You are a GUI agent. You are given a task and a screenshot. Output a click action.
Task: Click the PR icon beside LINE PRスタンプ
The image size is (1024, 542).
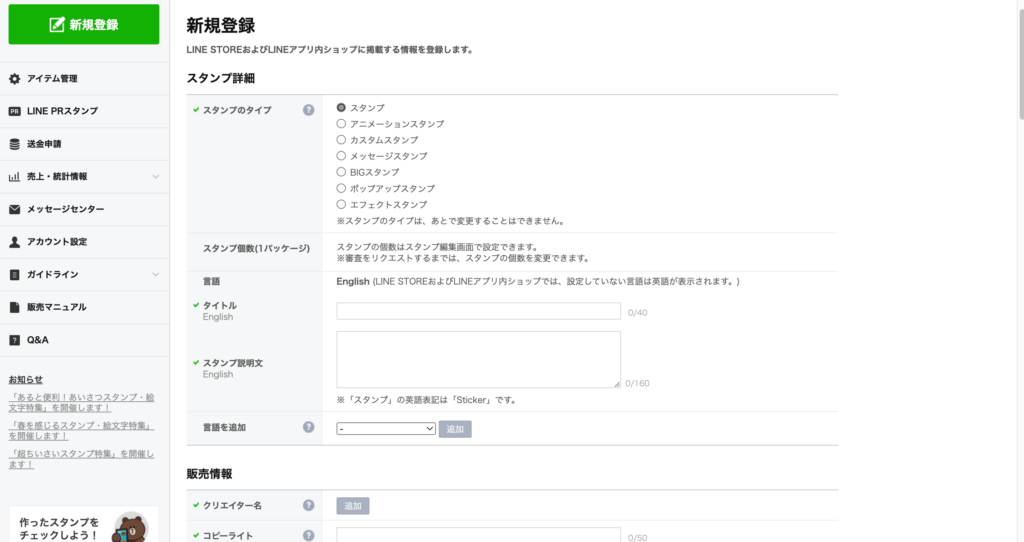[14, 111]
